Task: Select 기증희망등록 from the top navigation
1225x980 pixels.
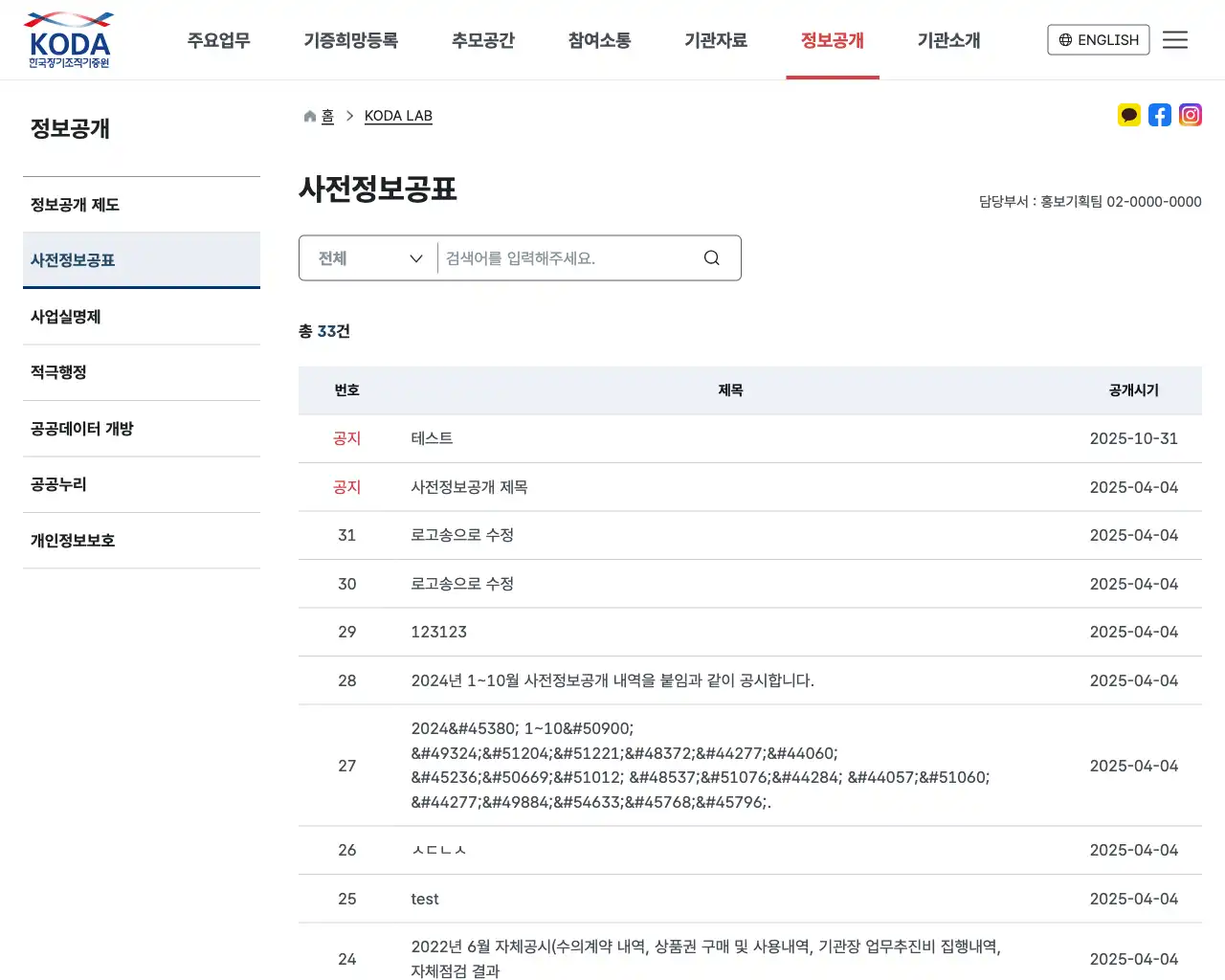Action: pos(350,40)
